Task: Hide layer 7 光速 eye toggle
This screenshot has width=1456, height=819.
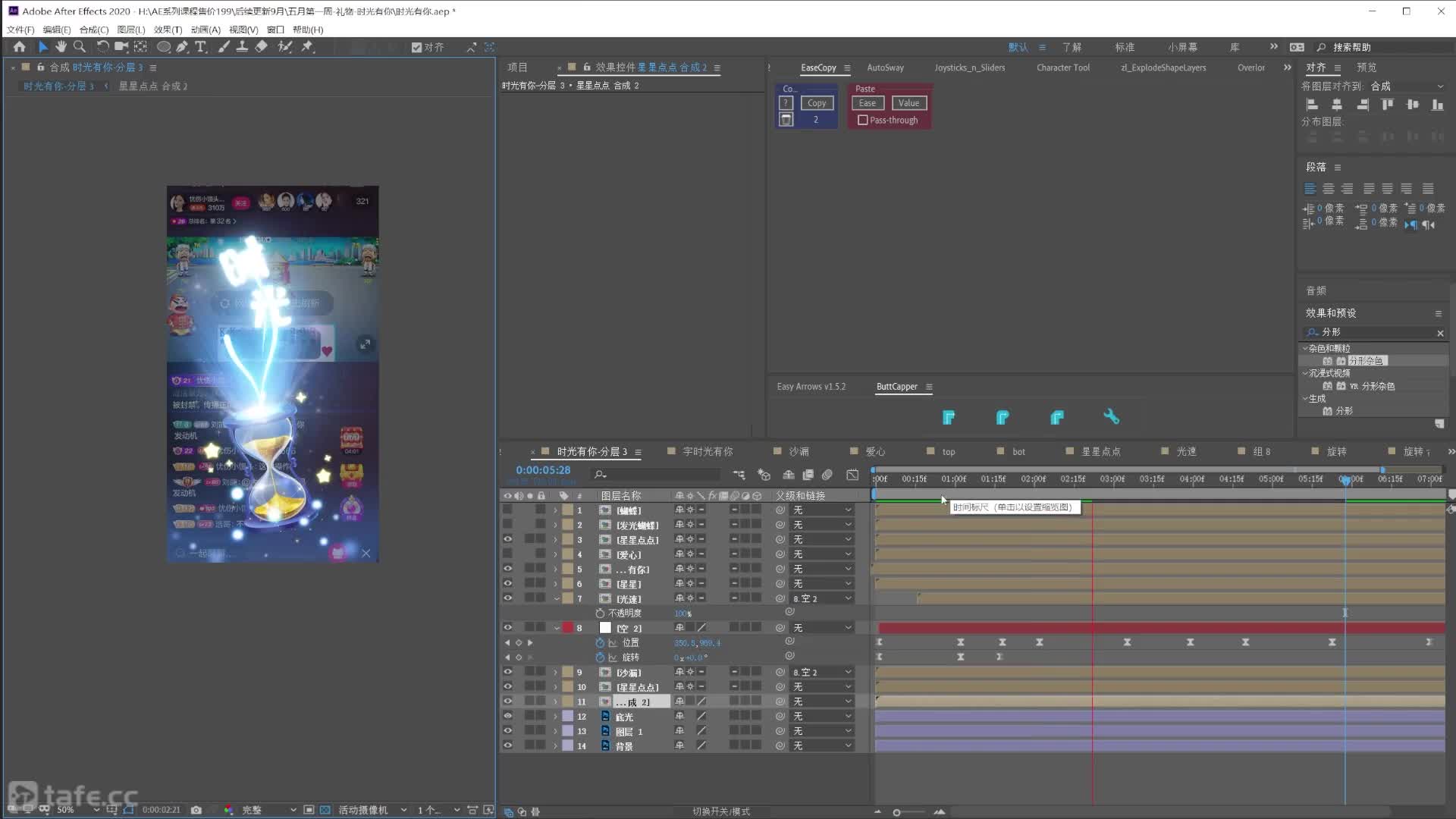Action: tap(507, 598)
